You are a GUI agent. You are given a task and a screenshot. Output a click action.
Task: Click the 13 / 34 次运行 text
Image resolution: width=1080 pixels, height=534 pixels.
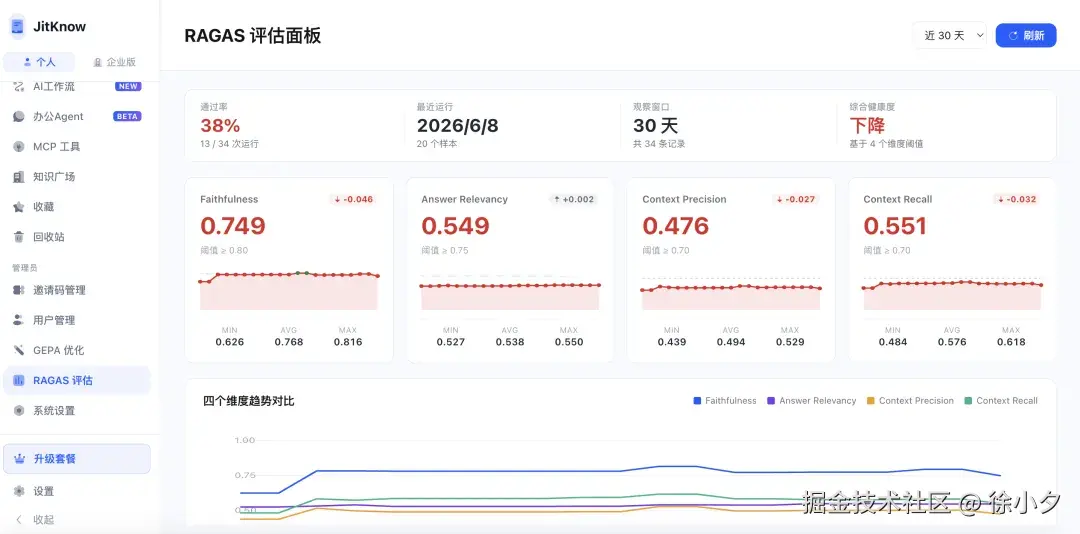(229, 145)
